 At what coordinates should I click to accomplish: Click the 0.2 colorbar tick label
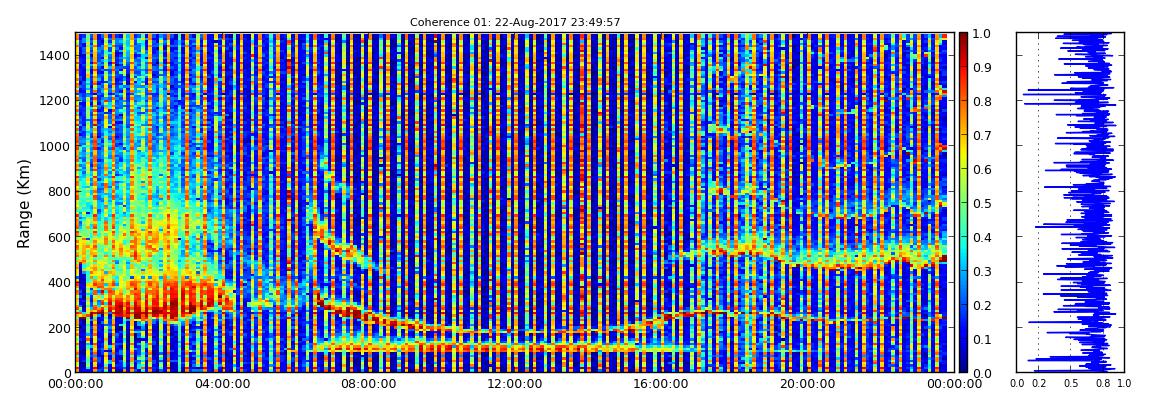982,305
